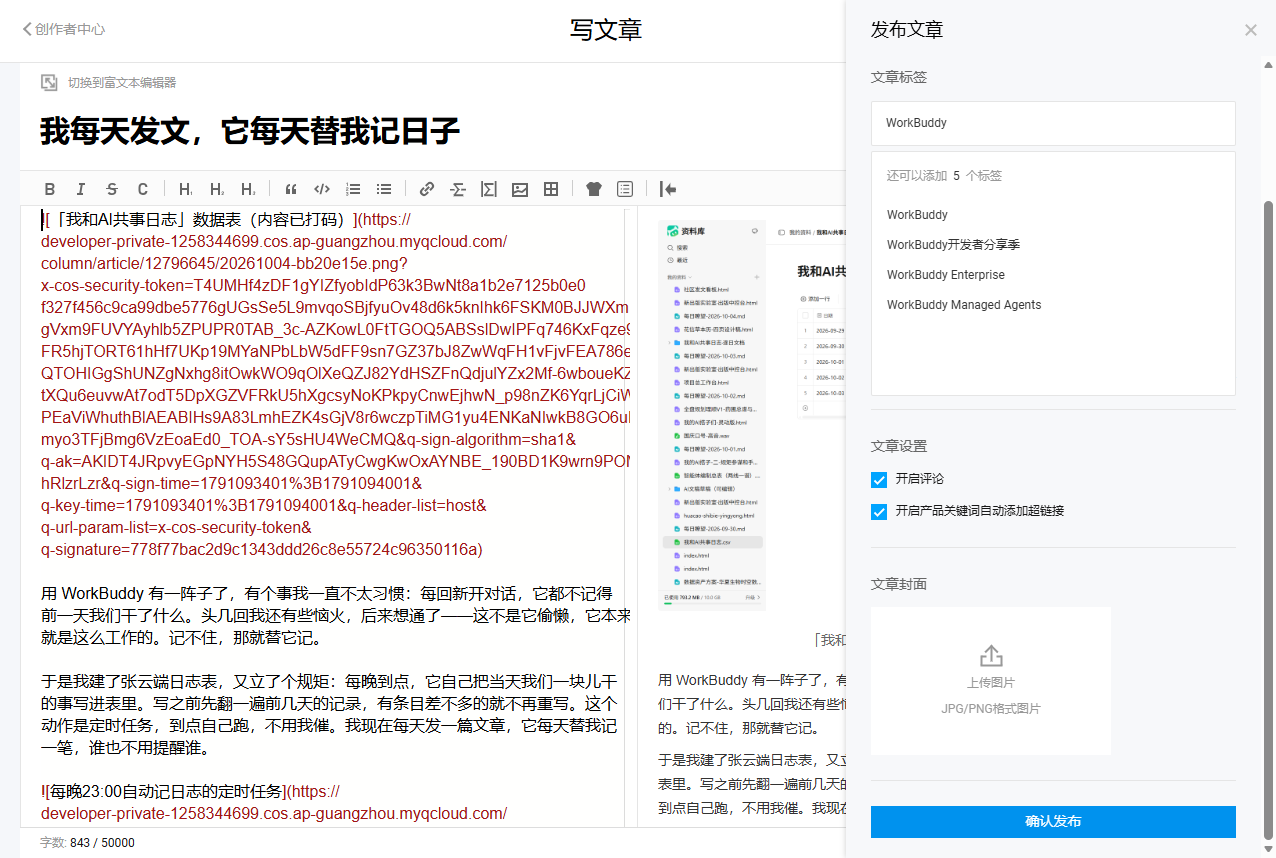Insert a level 3 heading

[248, 189]
